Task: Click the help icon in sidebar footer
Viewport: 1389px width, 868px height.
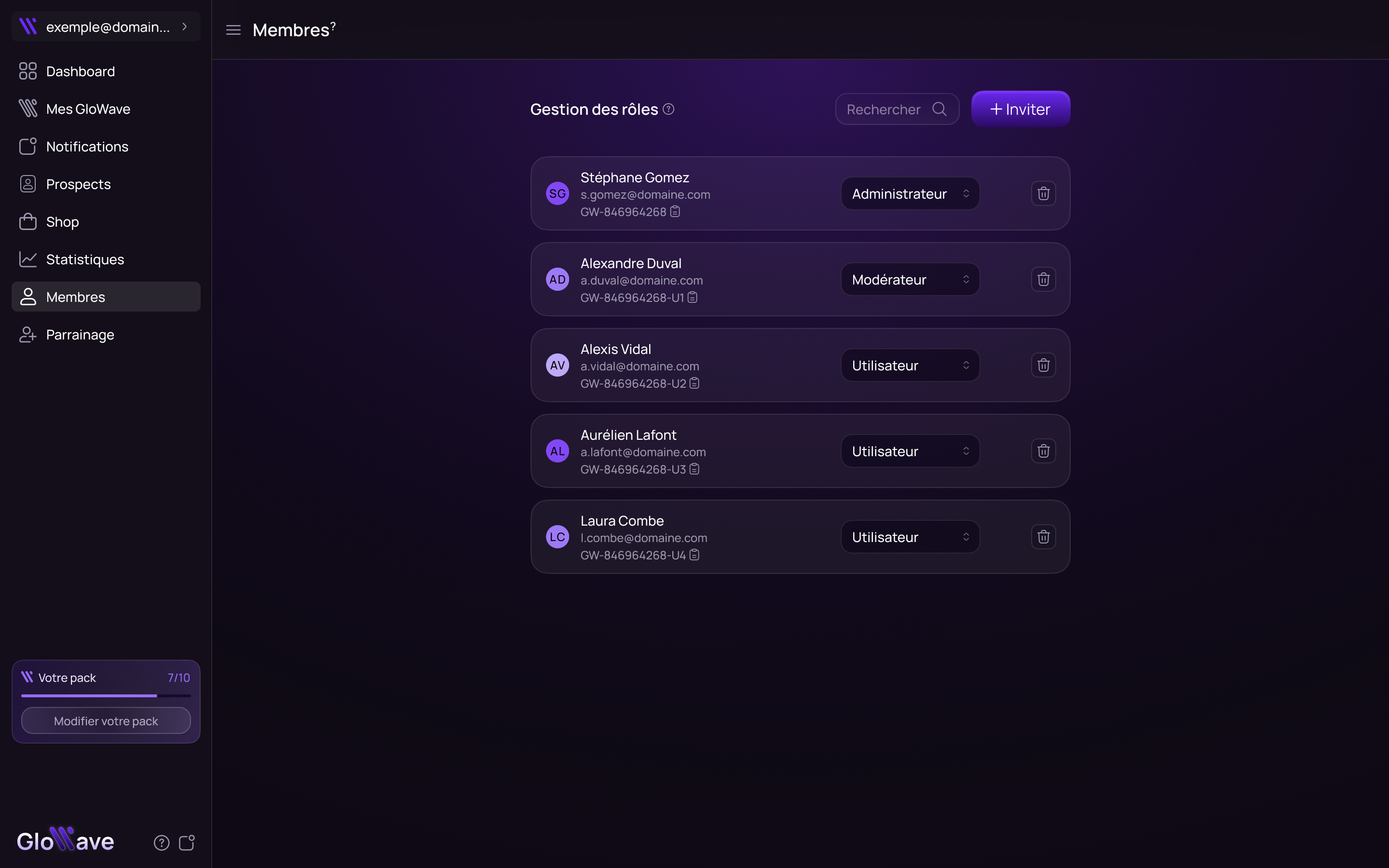Action: 161,842
